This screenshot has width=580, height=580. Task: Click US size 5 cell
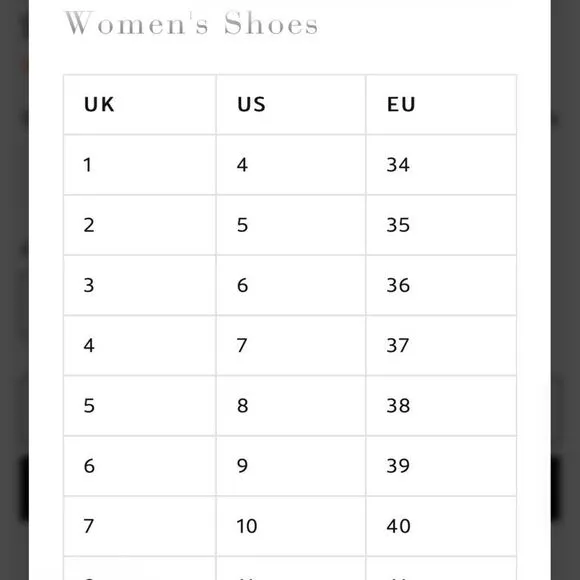click(x=291, y=225)
